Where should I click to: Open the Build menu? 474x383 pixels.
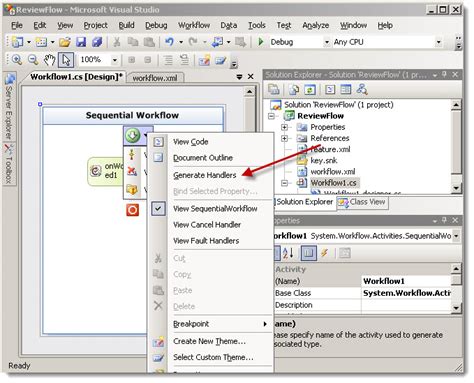pyautogui.click(x=126, y=25)
